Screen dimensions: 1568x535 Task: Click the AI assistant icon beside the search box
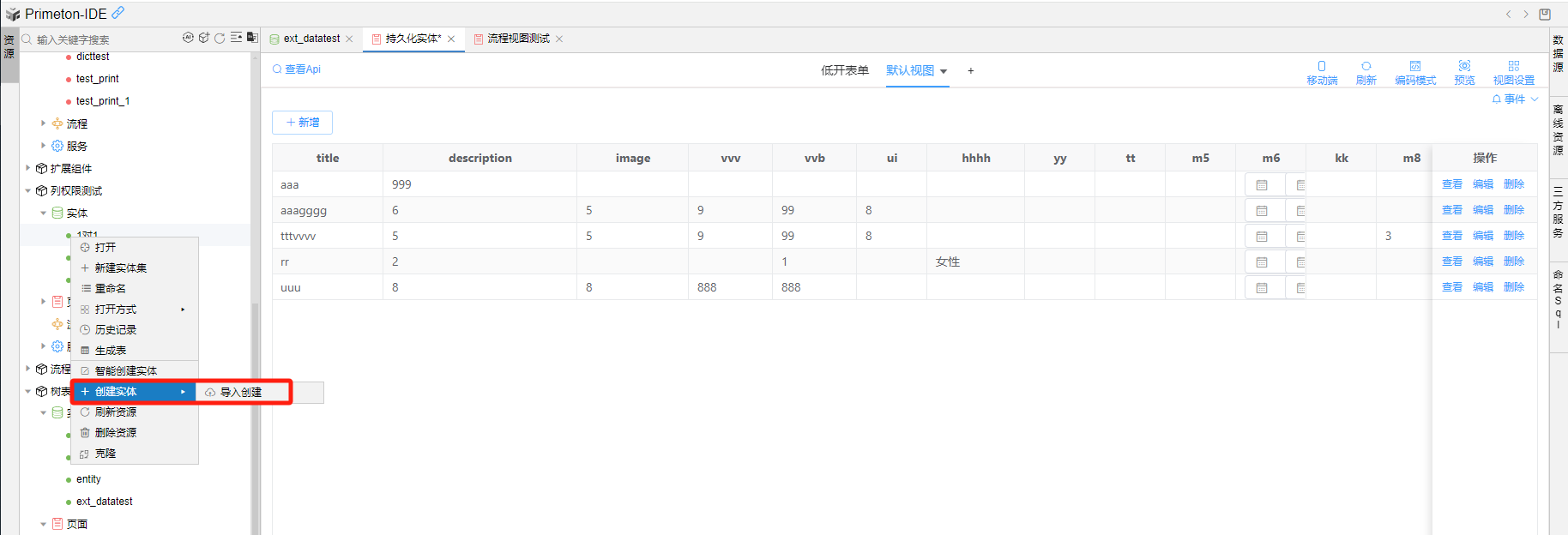(188, 38)
